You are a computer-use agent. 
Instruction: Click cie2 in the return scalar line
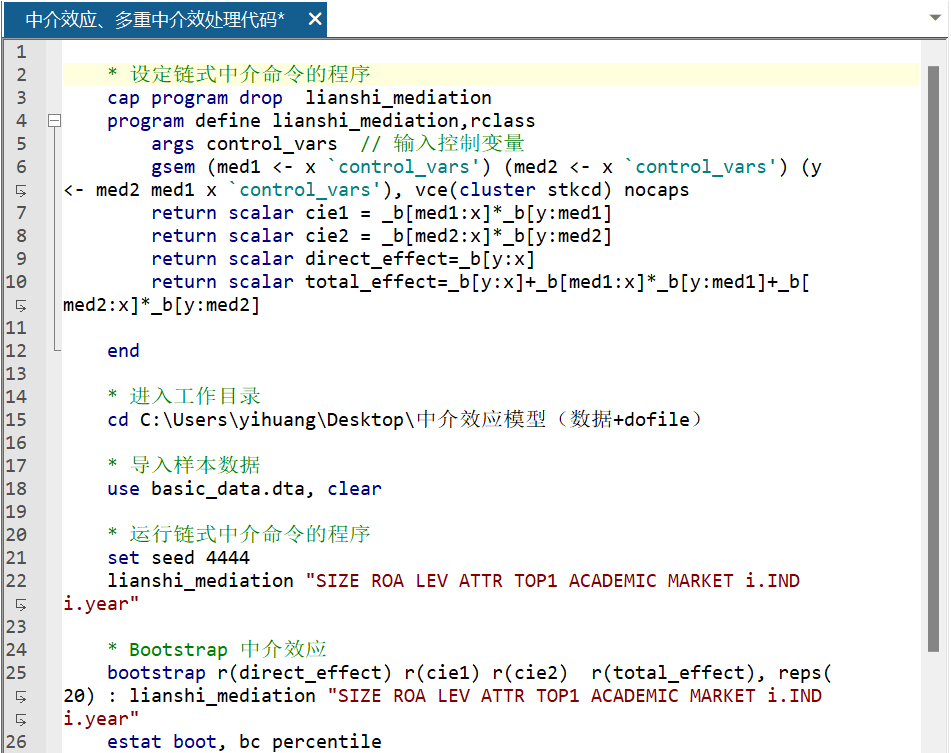pyautogui.click(x=327, y=236)
